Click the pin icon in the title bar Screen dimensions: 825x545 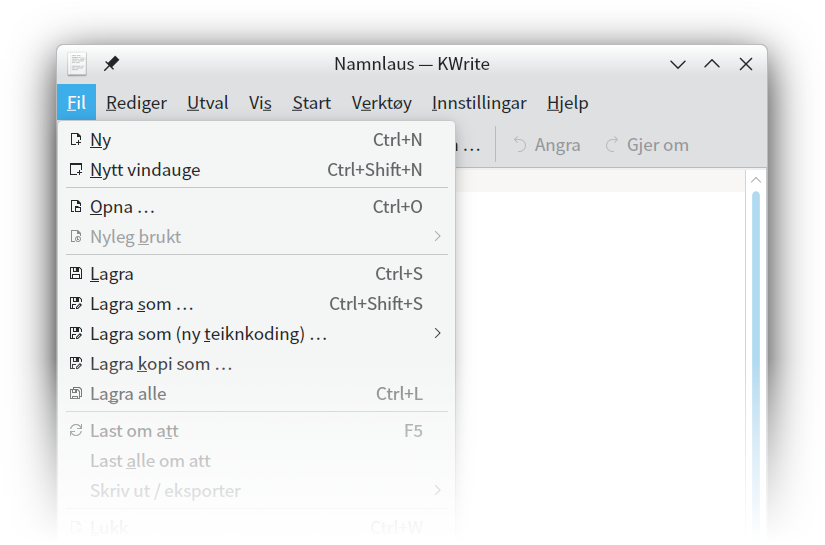point(111,64)
